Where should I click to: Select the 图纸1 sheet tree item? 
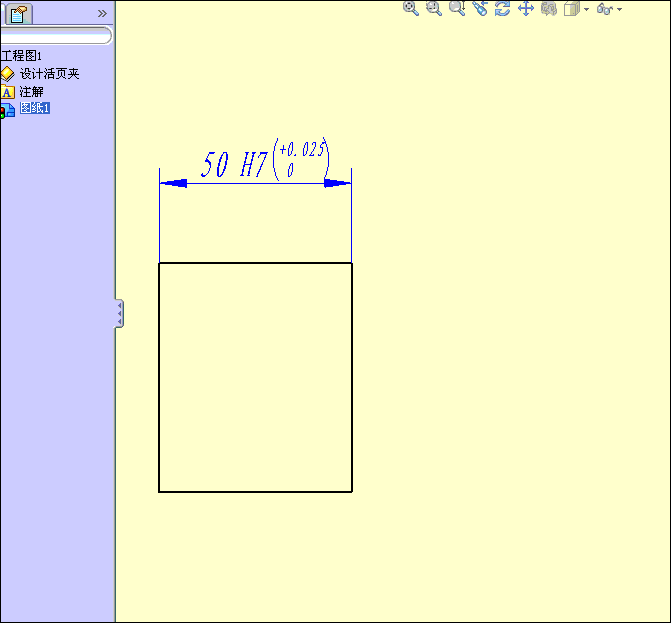(x=35, y=108)
